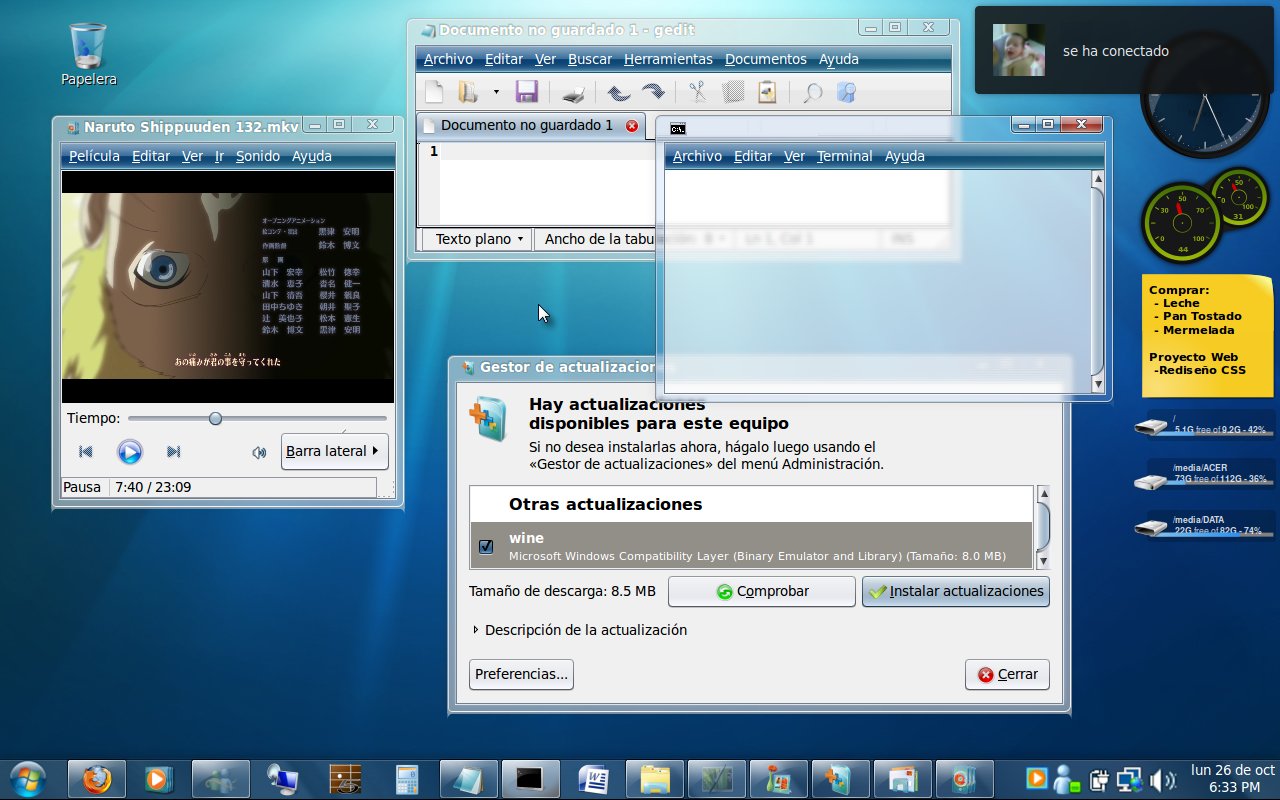Click the 'Pausa' status text in player
The height and width of the screenshot is (800, 1280).
coord(82,487)
